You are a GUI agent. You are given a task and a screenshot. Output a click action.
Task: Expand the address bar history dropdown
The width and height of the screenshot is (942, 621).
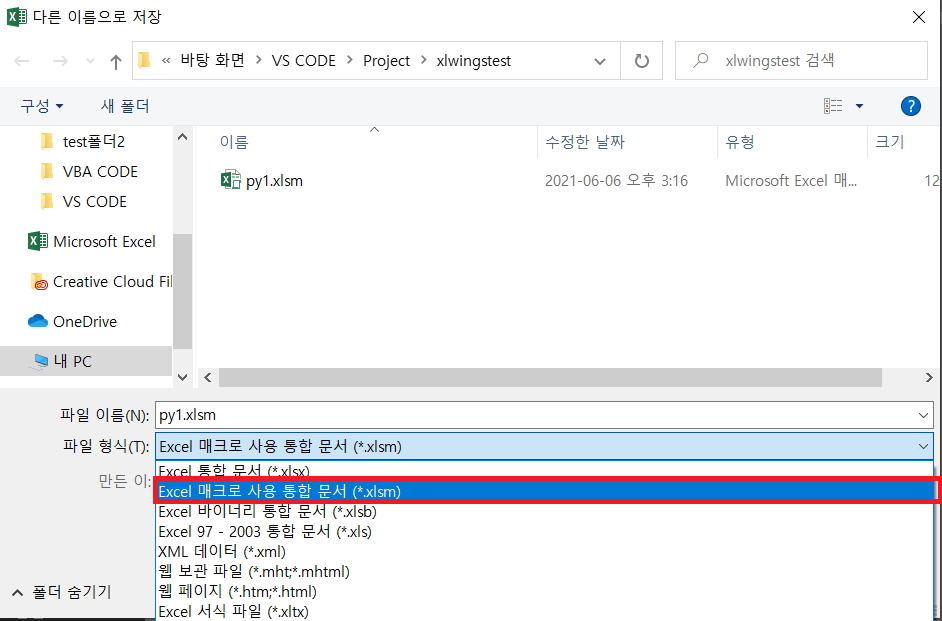click(x=600, y=61)
